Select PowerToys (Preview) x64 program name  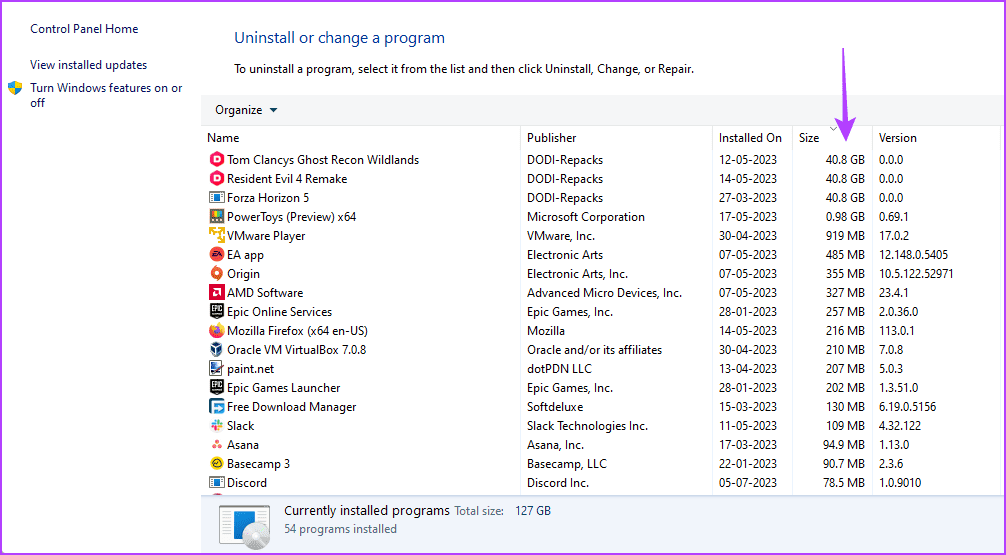[291, 217]
